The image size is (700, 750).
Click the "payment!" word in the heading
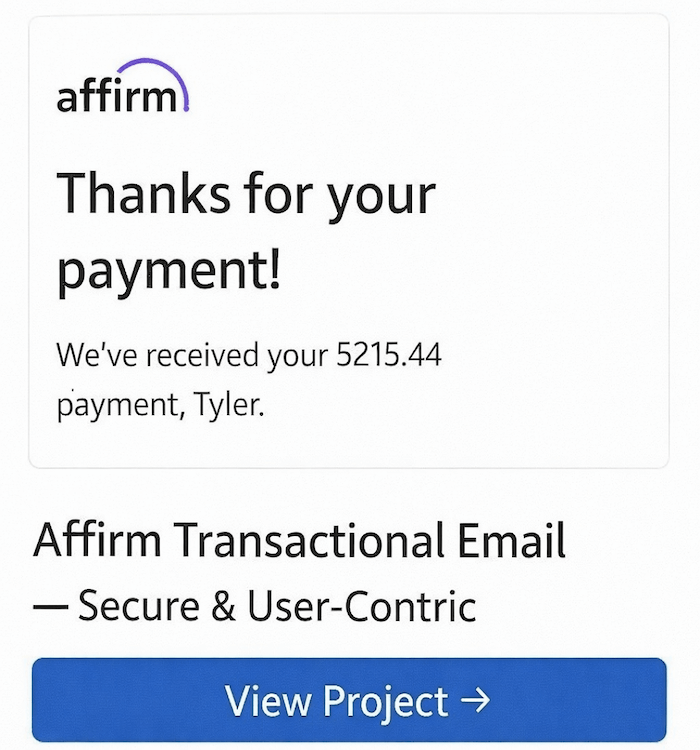tap(169, 271)
